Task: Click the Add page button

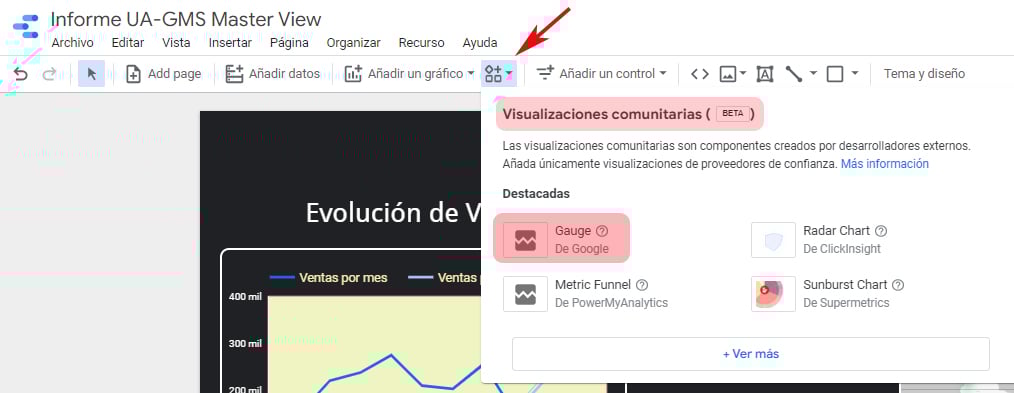Action: click(164, 74)
